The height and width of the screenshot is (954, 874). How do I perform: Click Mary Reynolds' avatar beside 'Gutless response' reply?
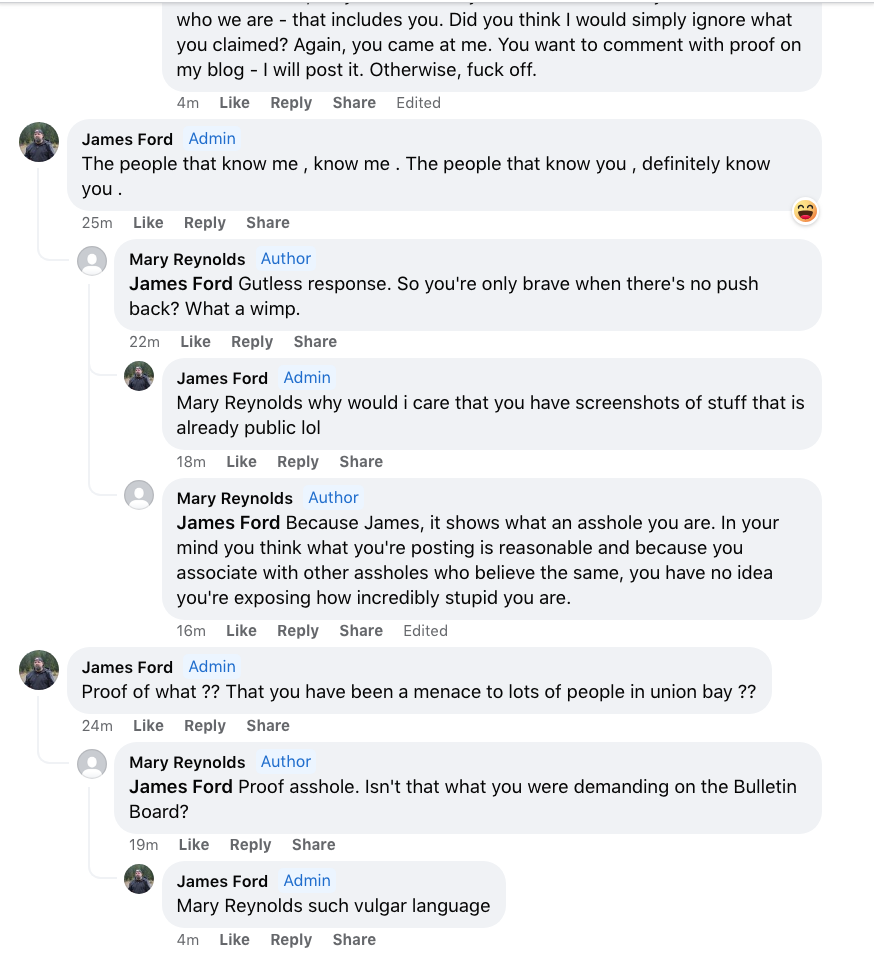click(x=92, y=262)
